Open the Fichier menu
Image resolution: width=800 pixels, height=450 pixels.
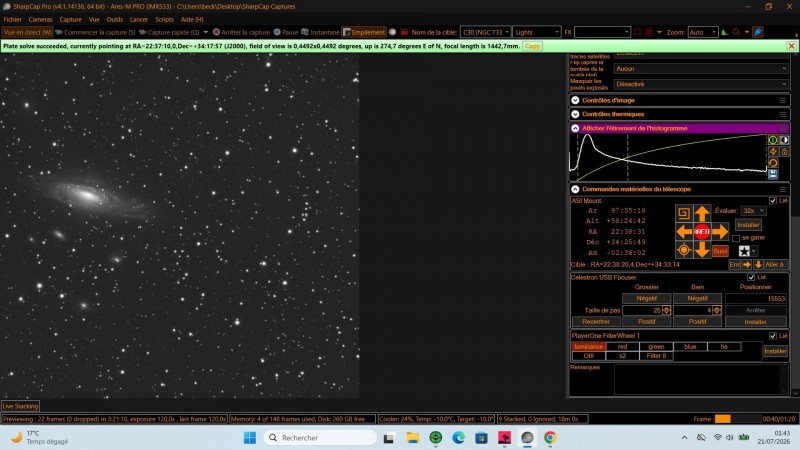tap(12, 19)
